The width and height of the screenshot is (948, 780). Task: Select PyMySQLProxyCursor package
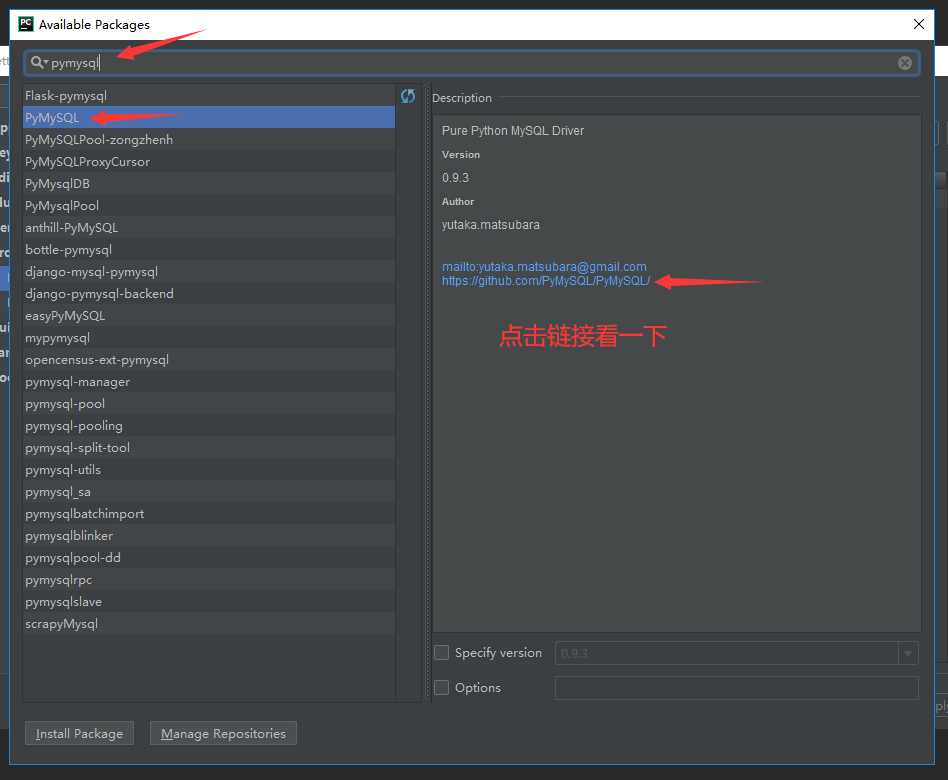point(209,161)
